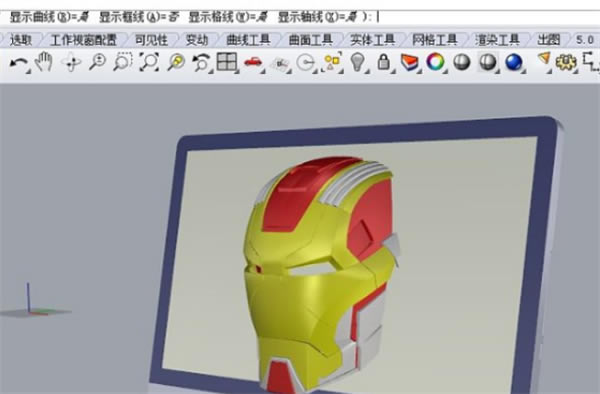Image resolution: width=600 pixels, height=394 pixels.
Task: Open the gear Options icon
Action: coord(566,62)
